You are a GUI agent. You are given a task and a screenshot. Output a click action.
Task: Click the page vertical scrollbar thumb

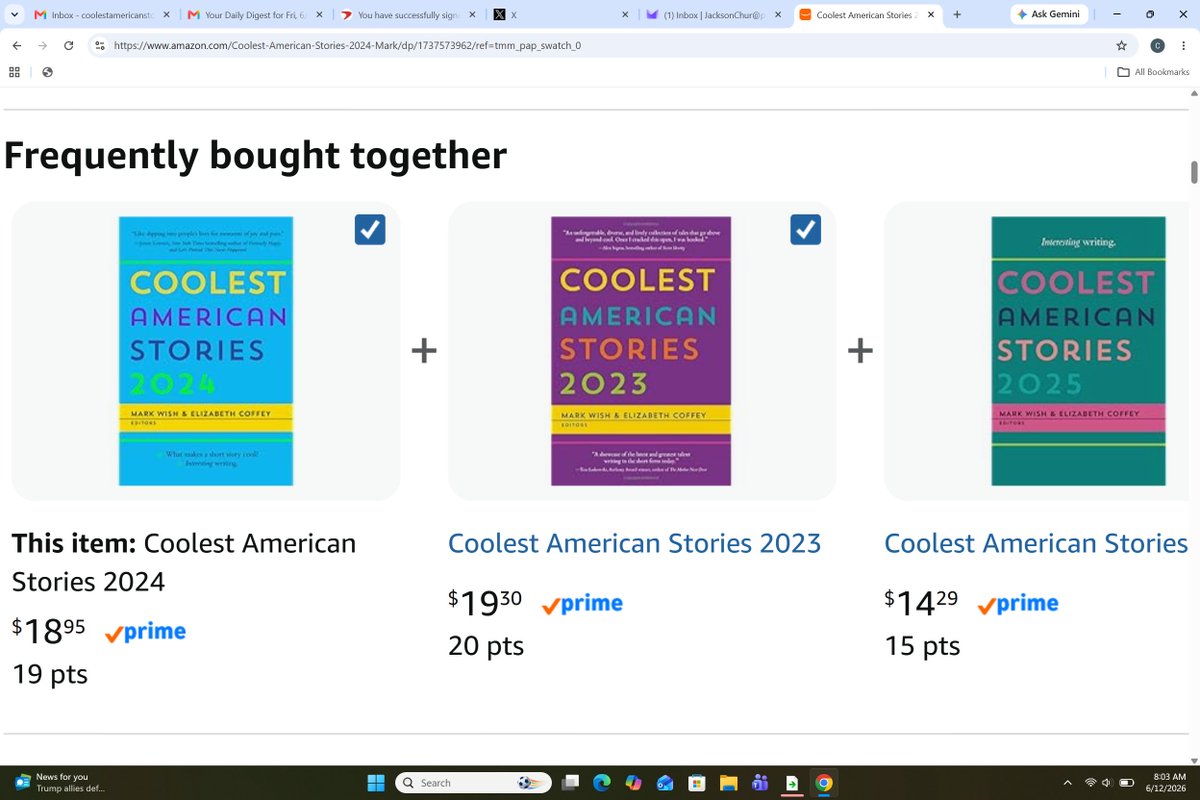tap(1193, 172)
